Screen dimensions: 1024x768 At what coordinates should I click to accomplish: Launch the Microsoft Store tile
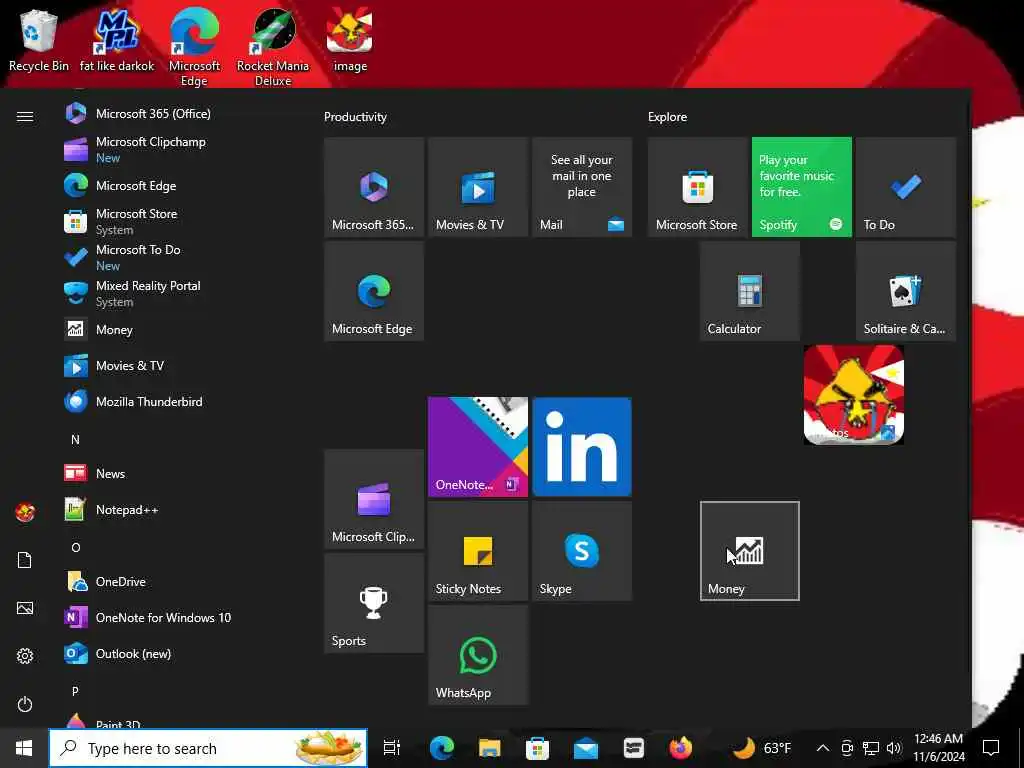tap(697, 187)
